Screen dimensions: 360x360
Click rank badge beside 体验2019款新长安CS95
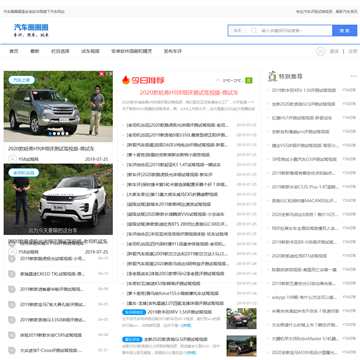tap(12, 335)
